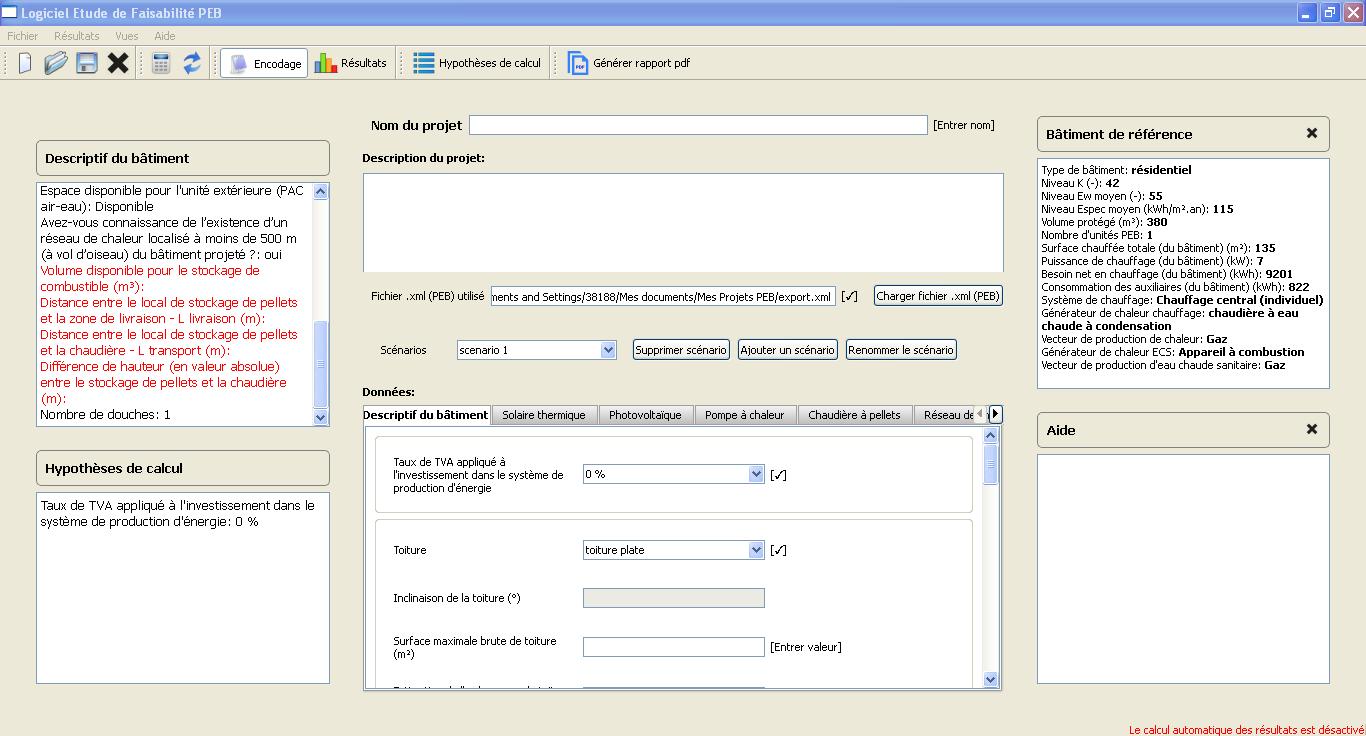The image size is (1366, 736).
Task: Click the Bâtiment de référence panel title
Action: 1119,134
